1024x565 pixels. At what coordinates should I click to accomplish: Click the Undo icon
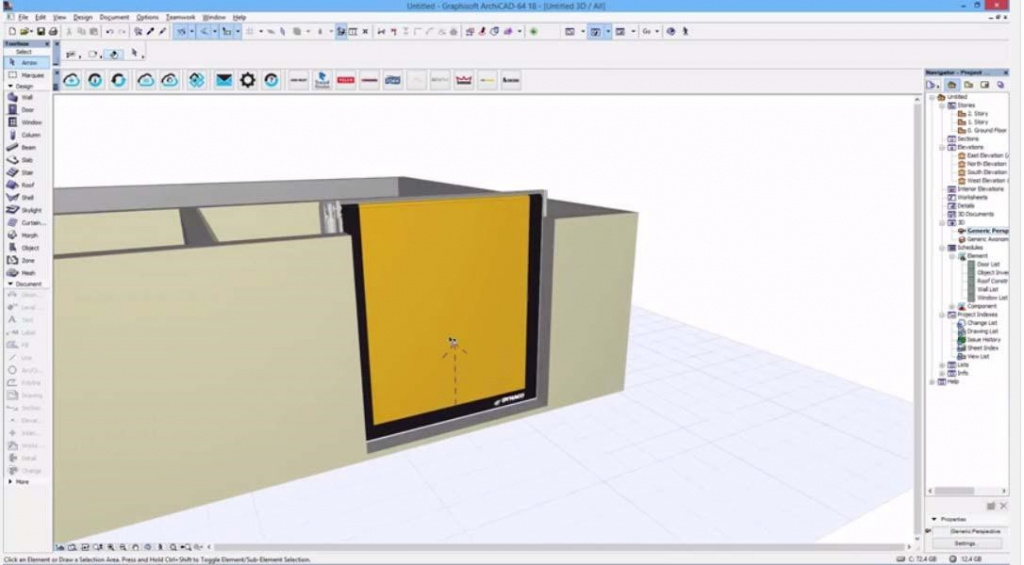[110, 31]
